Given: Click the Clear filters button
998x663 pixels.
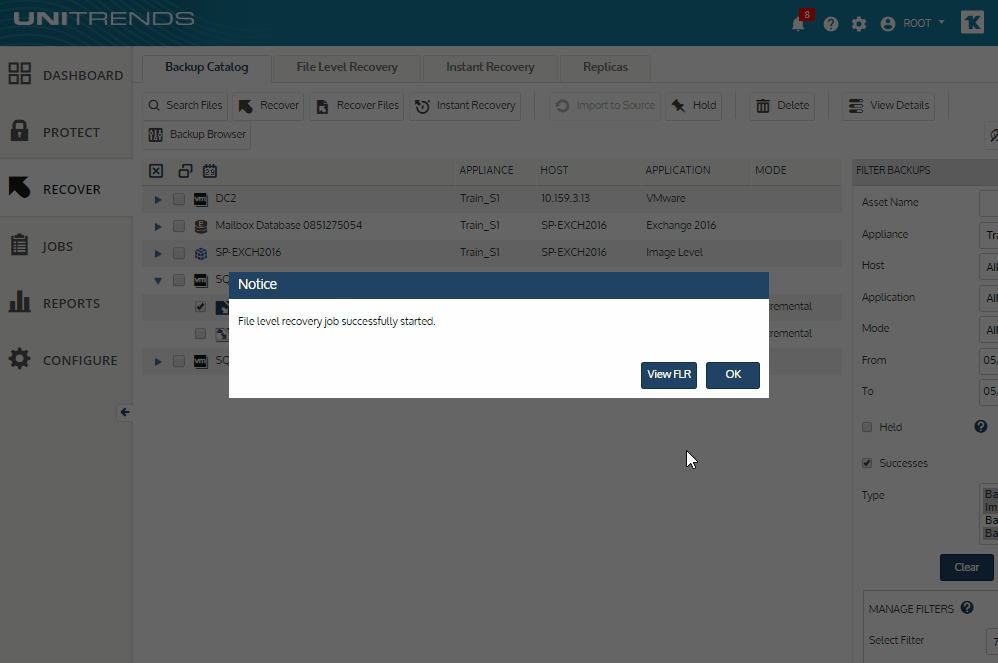Looking at the screenshot, I should (x=966, y=568).
